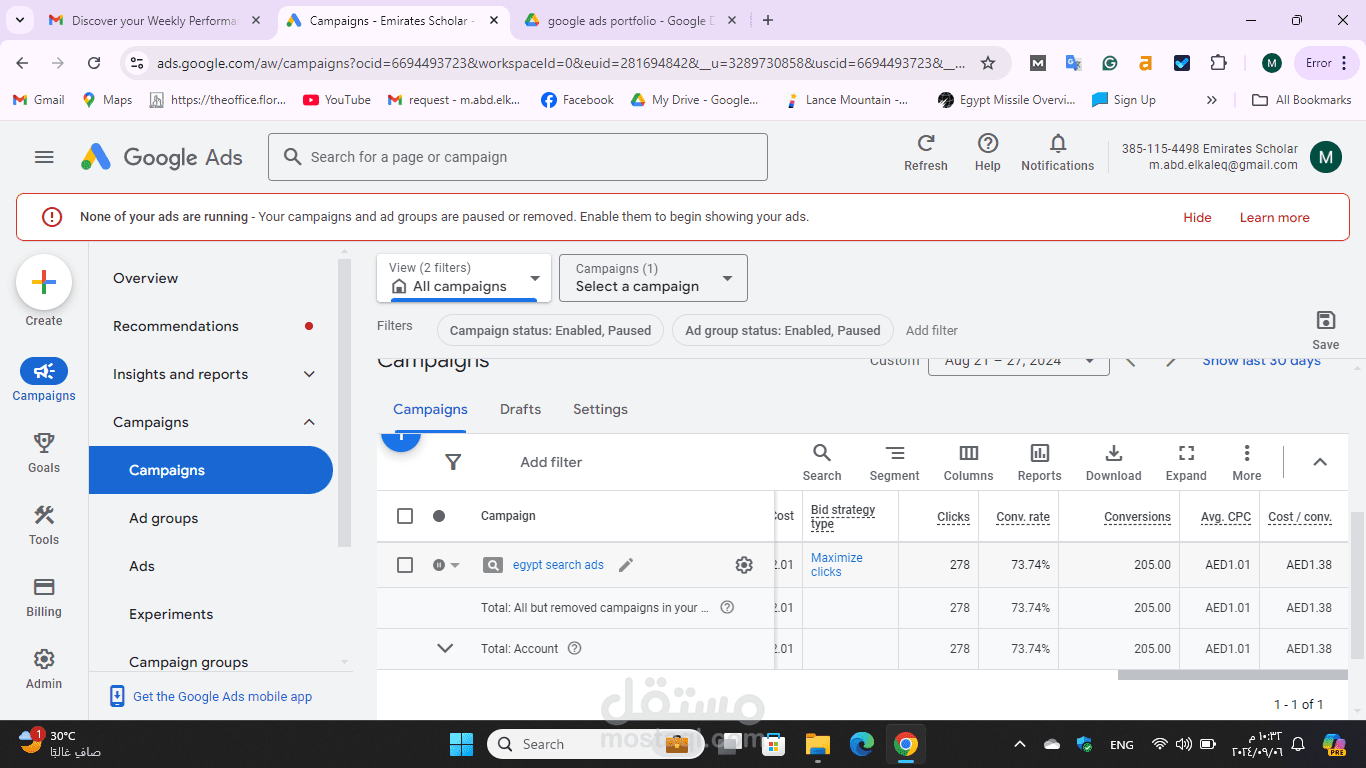
Task: Open Reports from the table toolbar
Action: tap(1040, 463)
